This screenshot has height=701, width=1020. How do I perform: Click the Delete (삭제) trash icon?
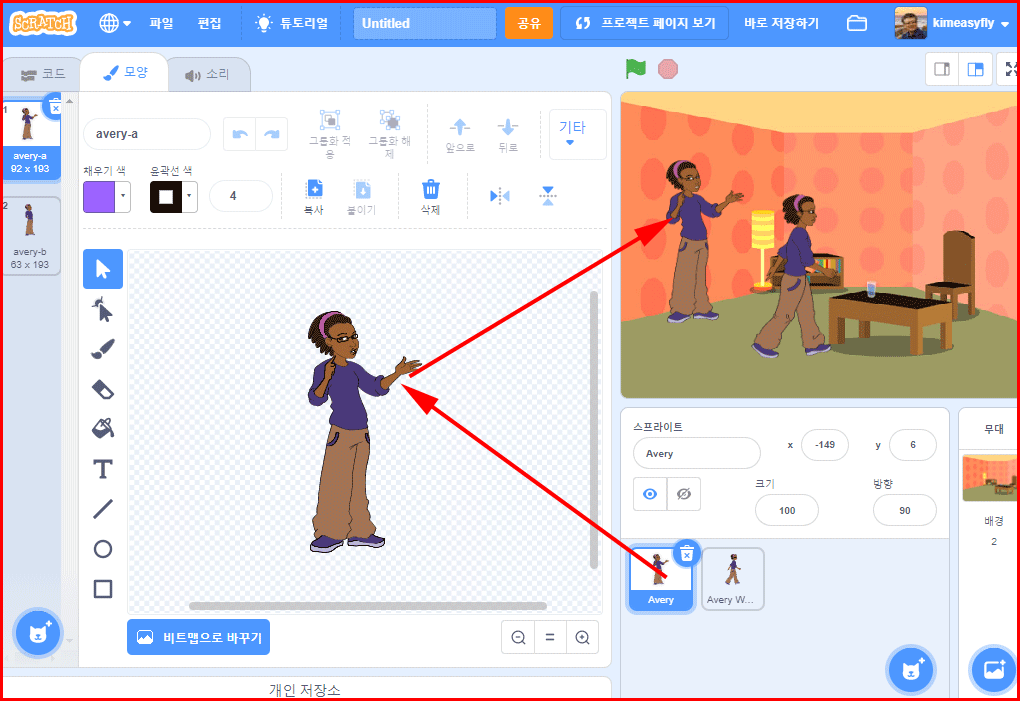click(x=431, y=189)
